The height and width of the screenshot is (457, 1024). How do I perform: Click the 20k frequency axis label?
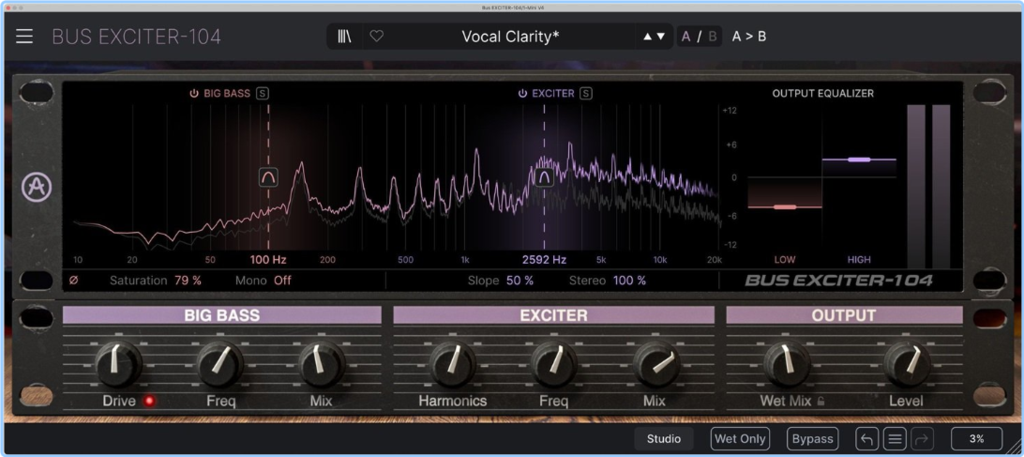[x=714, y=260]
